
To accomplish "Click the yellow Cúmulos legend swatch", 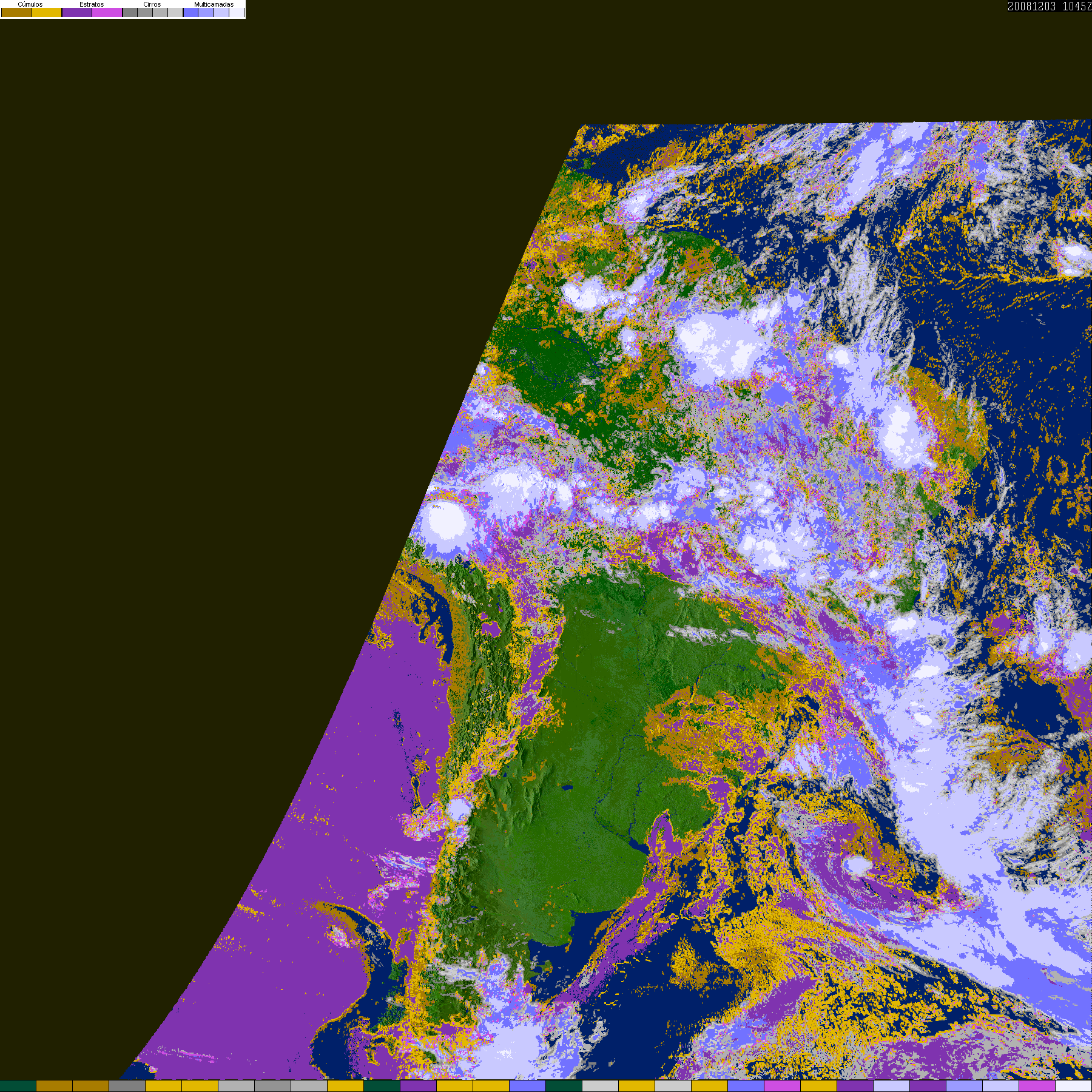I will pyautogui.click(x=47, y=12).
